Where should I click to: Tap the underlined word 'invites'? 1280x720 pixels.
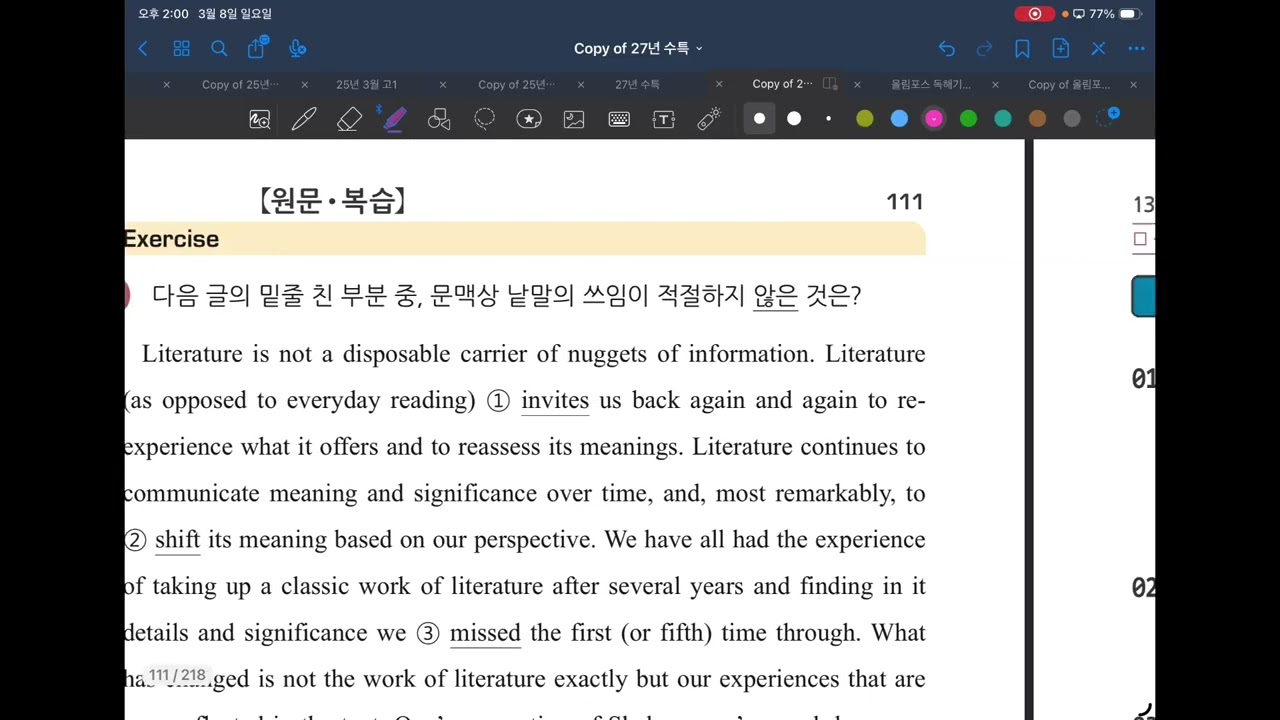click(555, 401)
